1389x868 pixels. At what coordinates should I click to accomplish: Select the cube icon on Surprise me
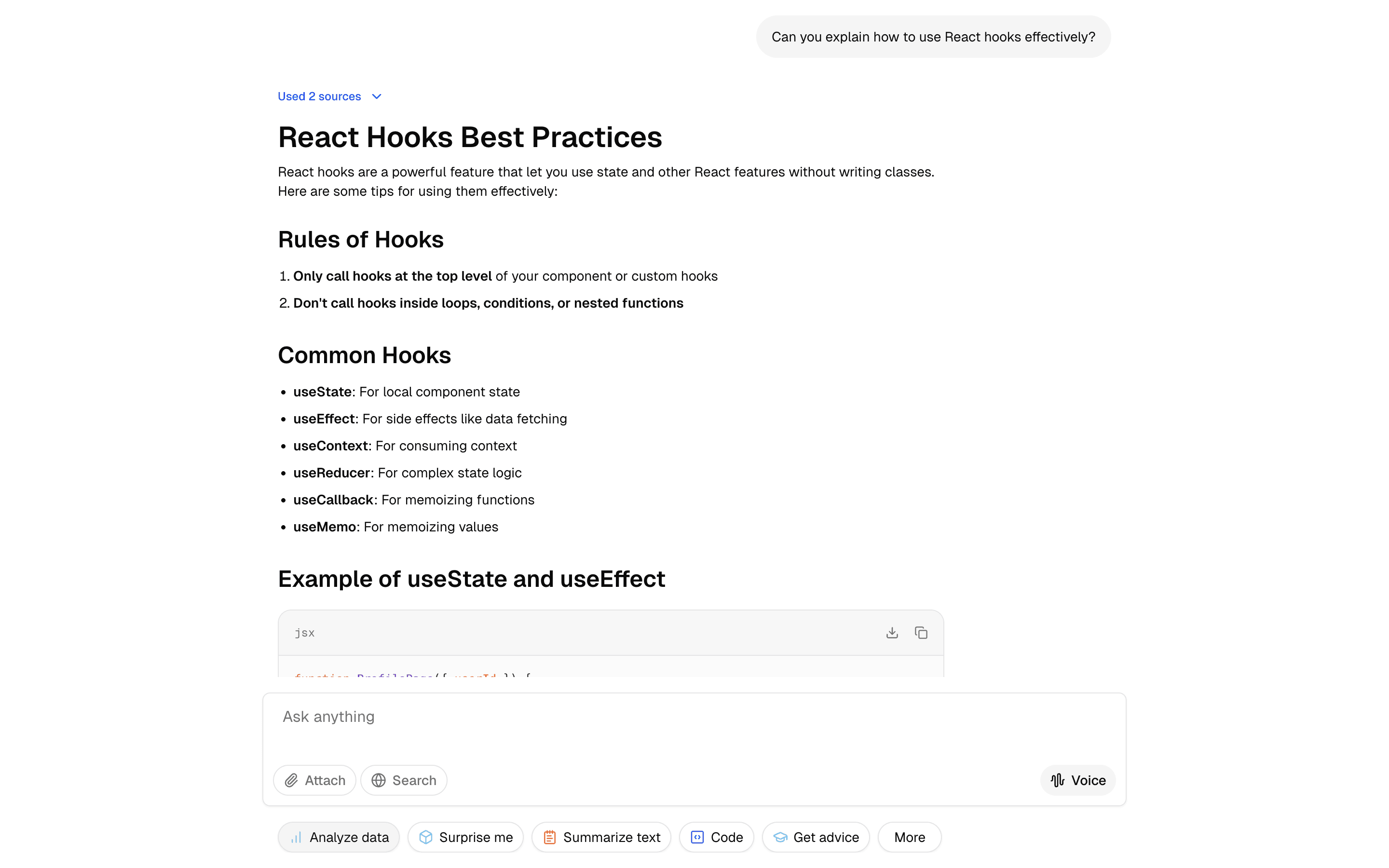click(x=425, y=837)
